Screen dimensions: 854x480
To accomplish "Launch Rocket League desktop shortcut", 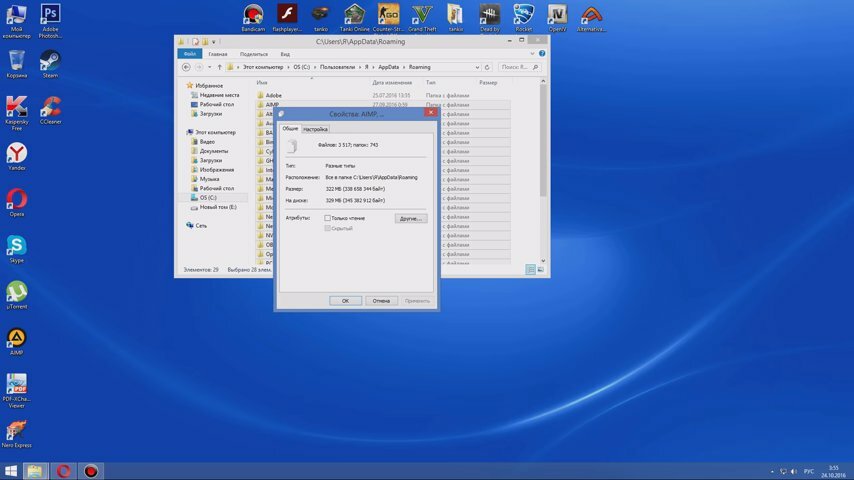I will [x=523, y=17].
